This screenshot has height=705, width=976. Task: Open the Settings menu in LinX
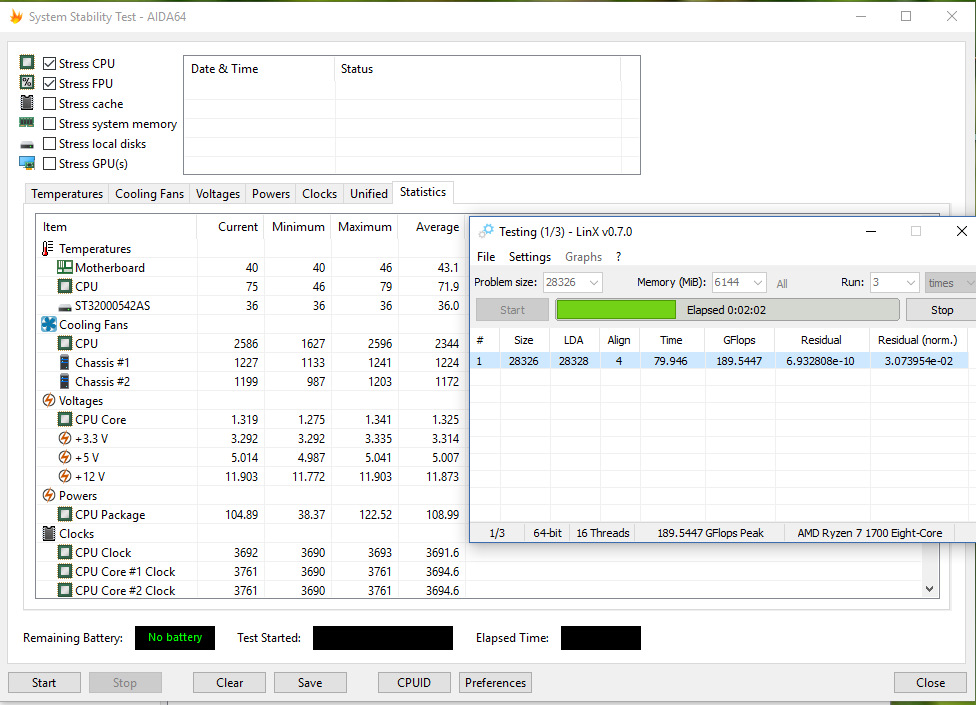(x=529, y=257)
